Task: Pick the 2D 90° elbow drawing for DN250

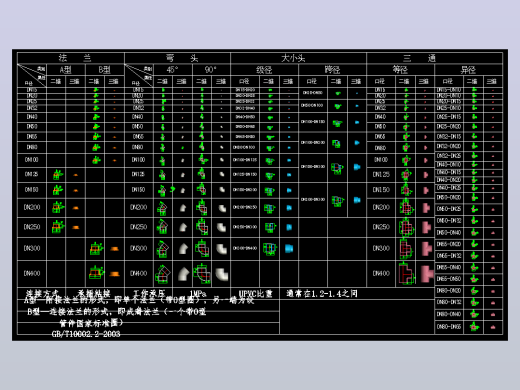Action: click(x=202, y=227)
